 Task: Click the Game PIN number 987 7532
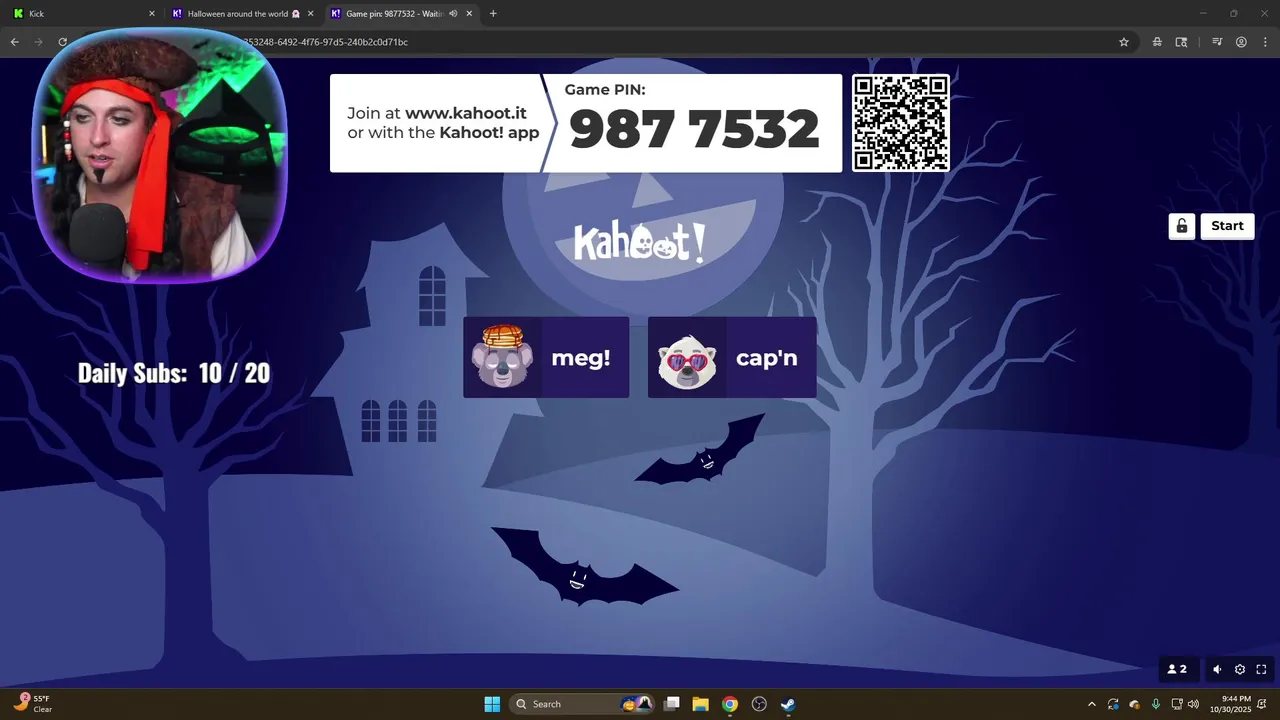tap(694, 129)
